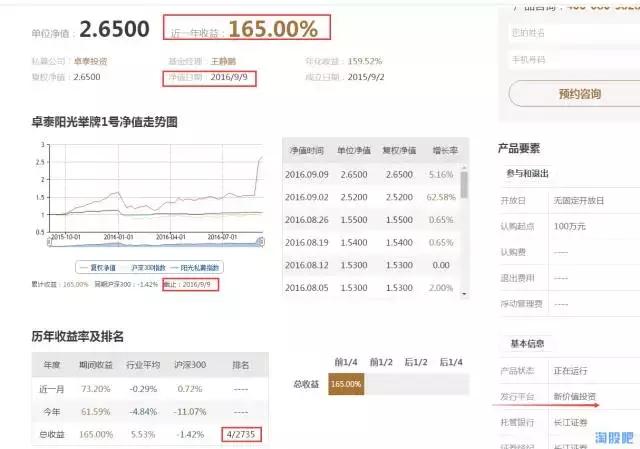Select the 2016.09.09 table row date

[307, 175]
